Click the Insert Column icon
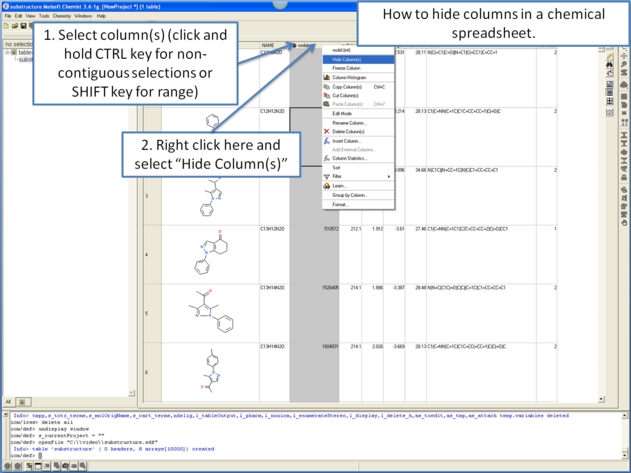631x473 pixels. click(327, 141)
